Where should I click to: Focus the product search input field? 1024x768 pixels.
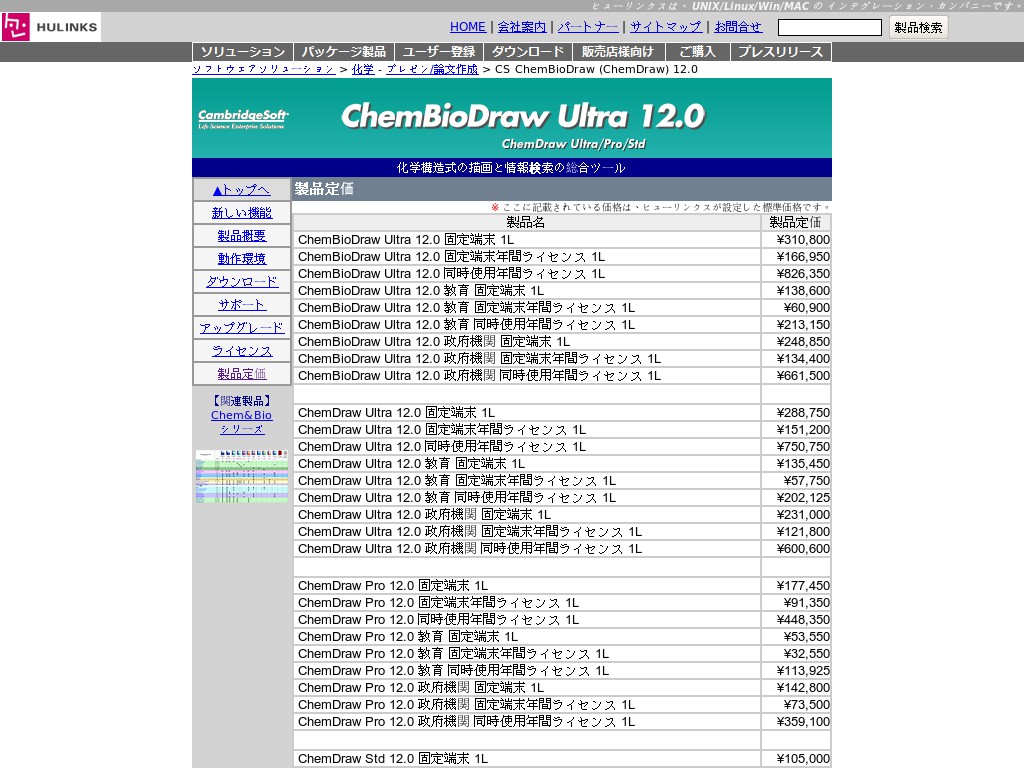(x=830, y=27)
